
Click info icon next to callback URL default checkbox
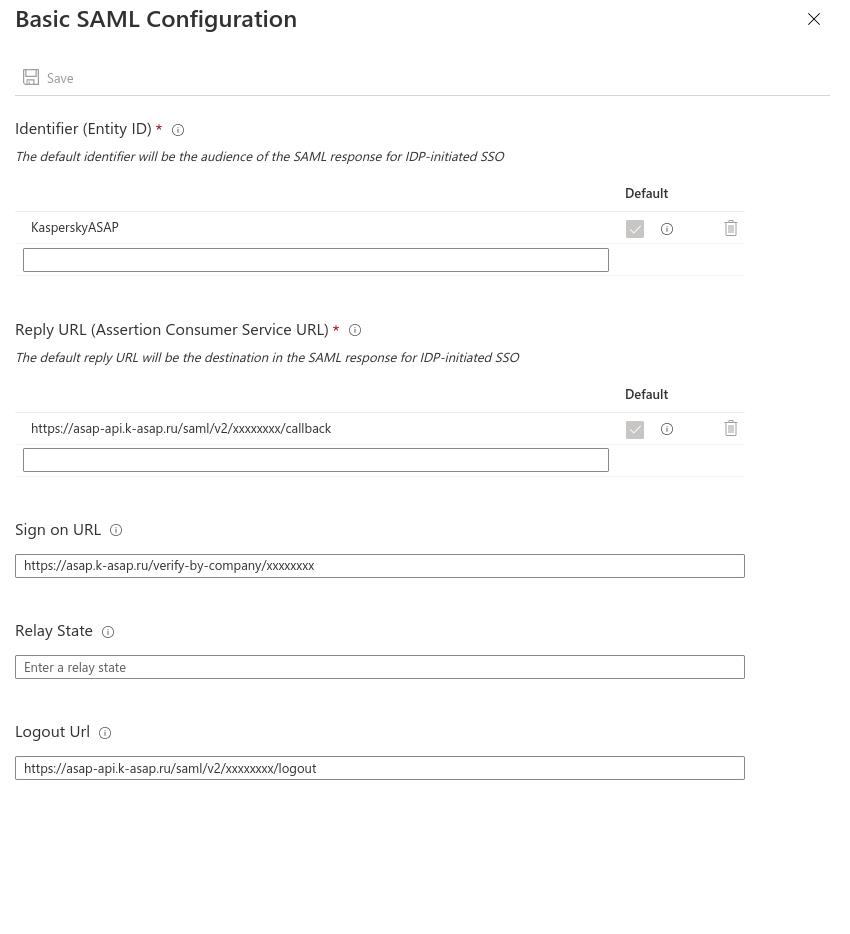click(x=667, y=429)
